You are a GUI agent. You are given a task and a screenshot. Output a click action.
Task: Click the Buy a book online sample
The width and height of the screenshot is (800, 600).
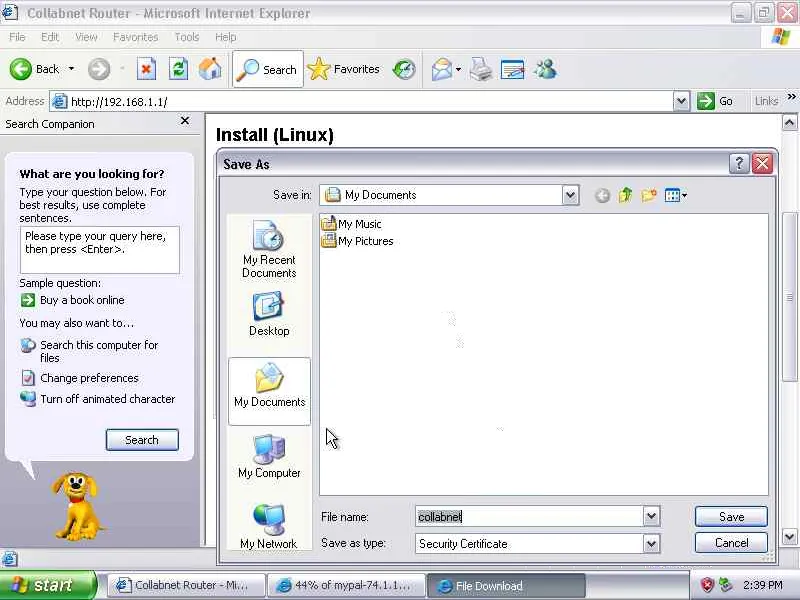click(82, 300)
